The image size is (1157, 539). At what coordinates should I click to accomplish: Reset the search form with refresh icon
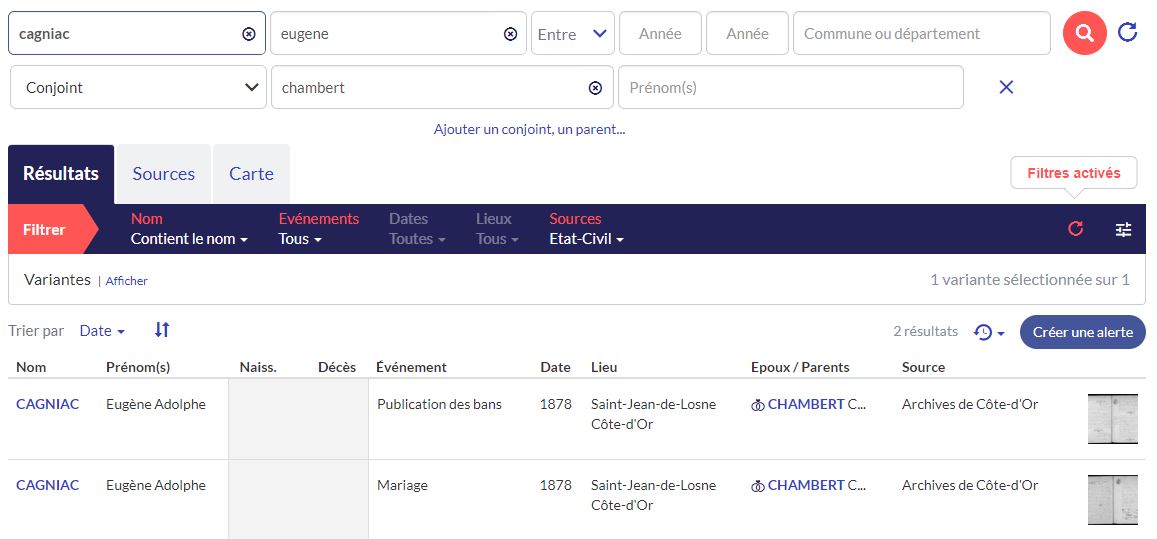[1127, 33]
